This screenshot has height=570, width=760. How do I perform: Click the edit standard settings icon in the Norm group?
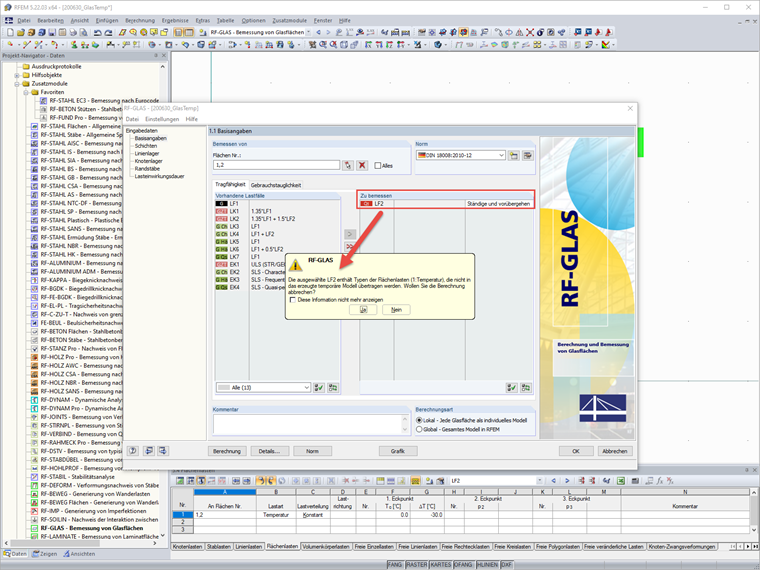(528, 156)
